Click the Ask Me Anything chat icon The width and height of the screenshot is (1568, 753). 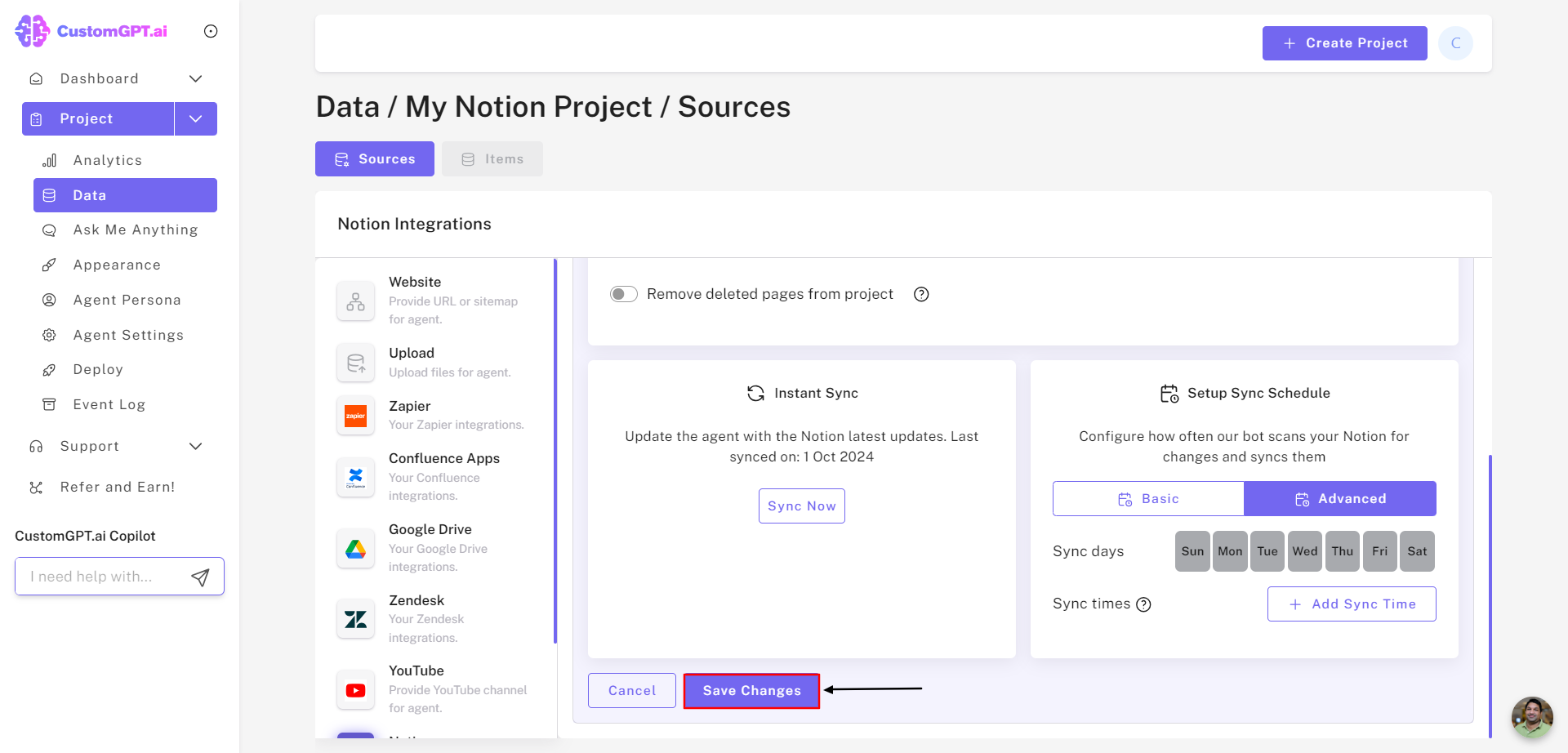click(x=49, y=230)
